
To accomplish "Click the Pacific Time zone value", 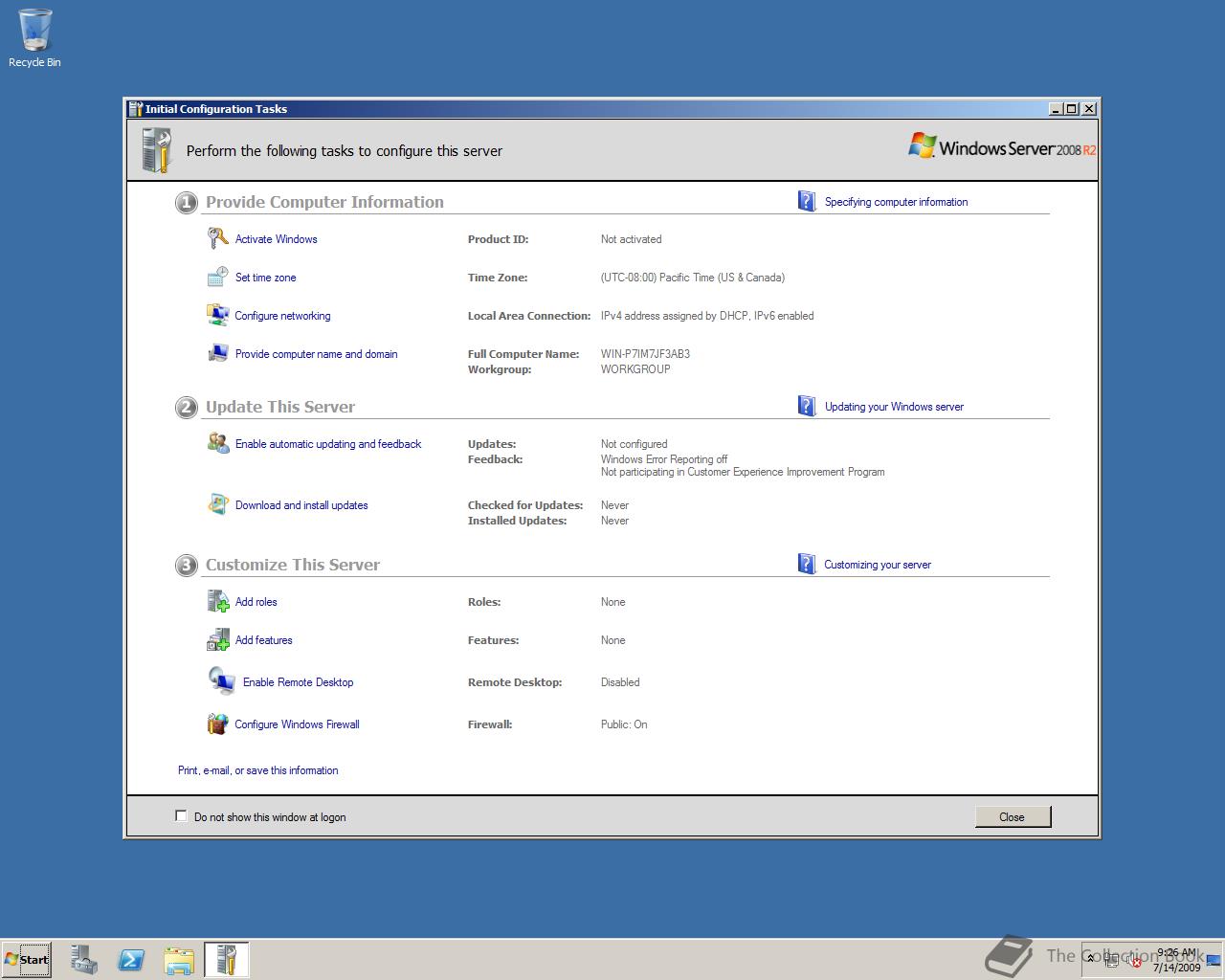I will pyautogui.click(x=693, y=278).
